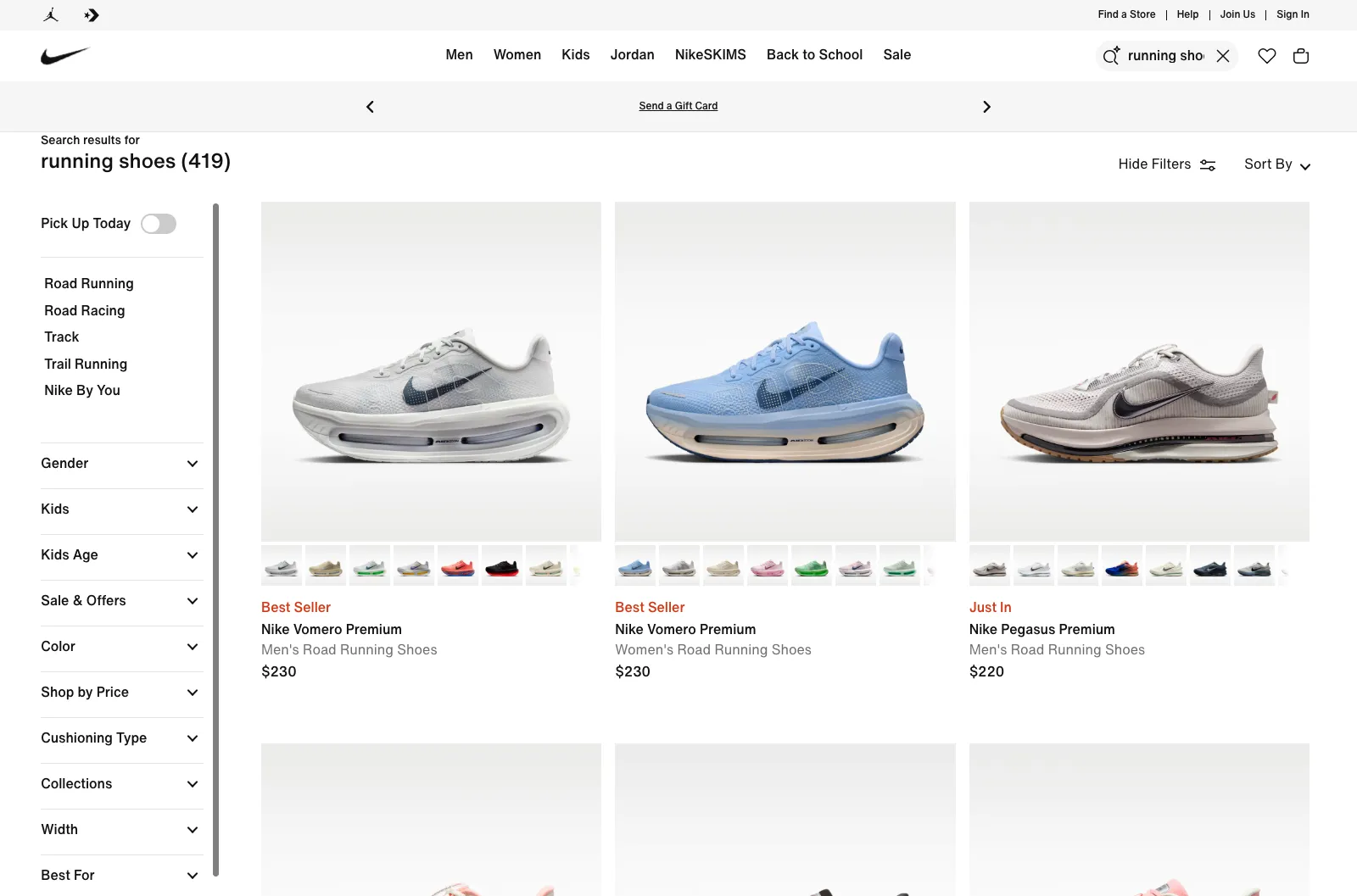Screen dimensions: 1357x896
Task: Select pink colorway of Women's Vomero Premium
Action: 768,565
